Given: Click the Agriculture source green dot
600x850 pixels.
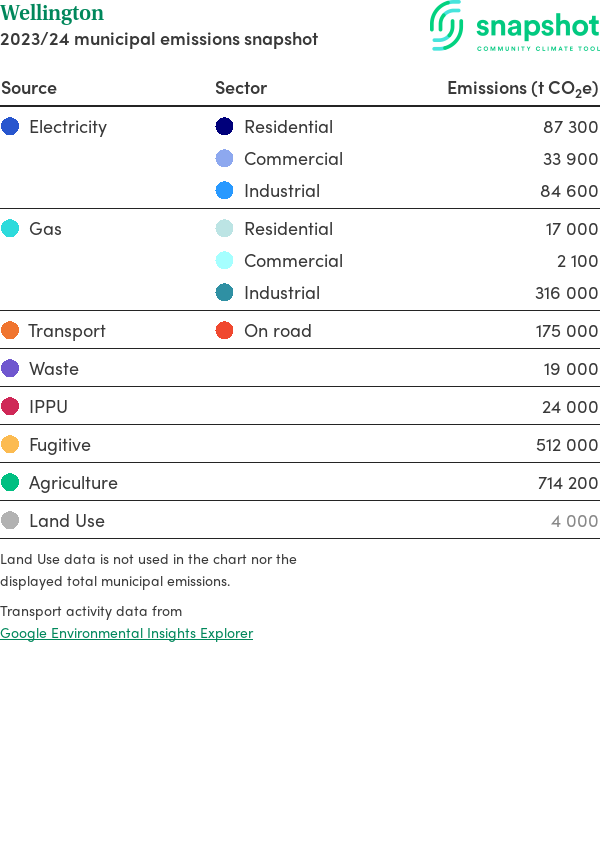Looking at the screenshot, I should click(x=10, y=483).
